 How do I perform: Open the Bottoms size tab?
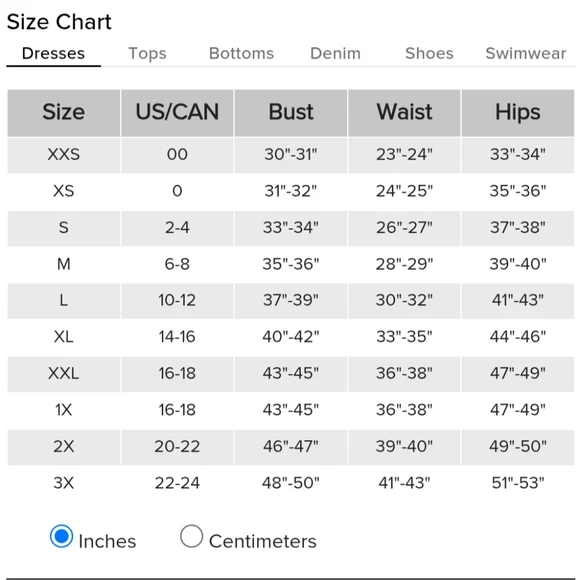[x=241, y=54]
